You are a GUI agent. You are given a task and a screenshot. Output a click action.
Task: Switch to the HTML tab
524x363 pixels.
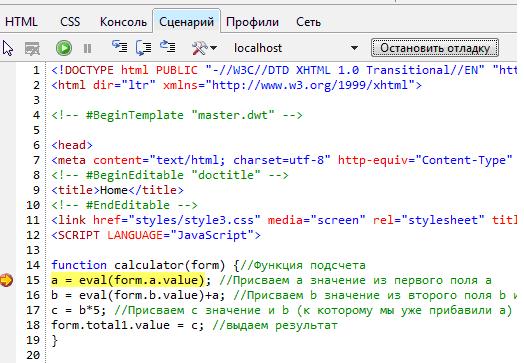click(x=21, y=22)
